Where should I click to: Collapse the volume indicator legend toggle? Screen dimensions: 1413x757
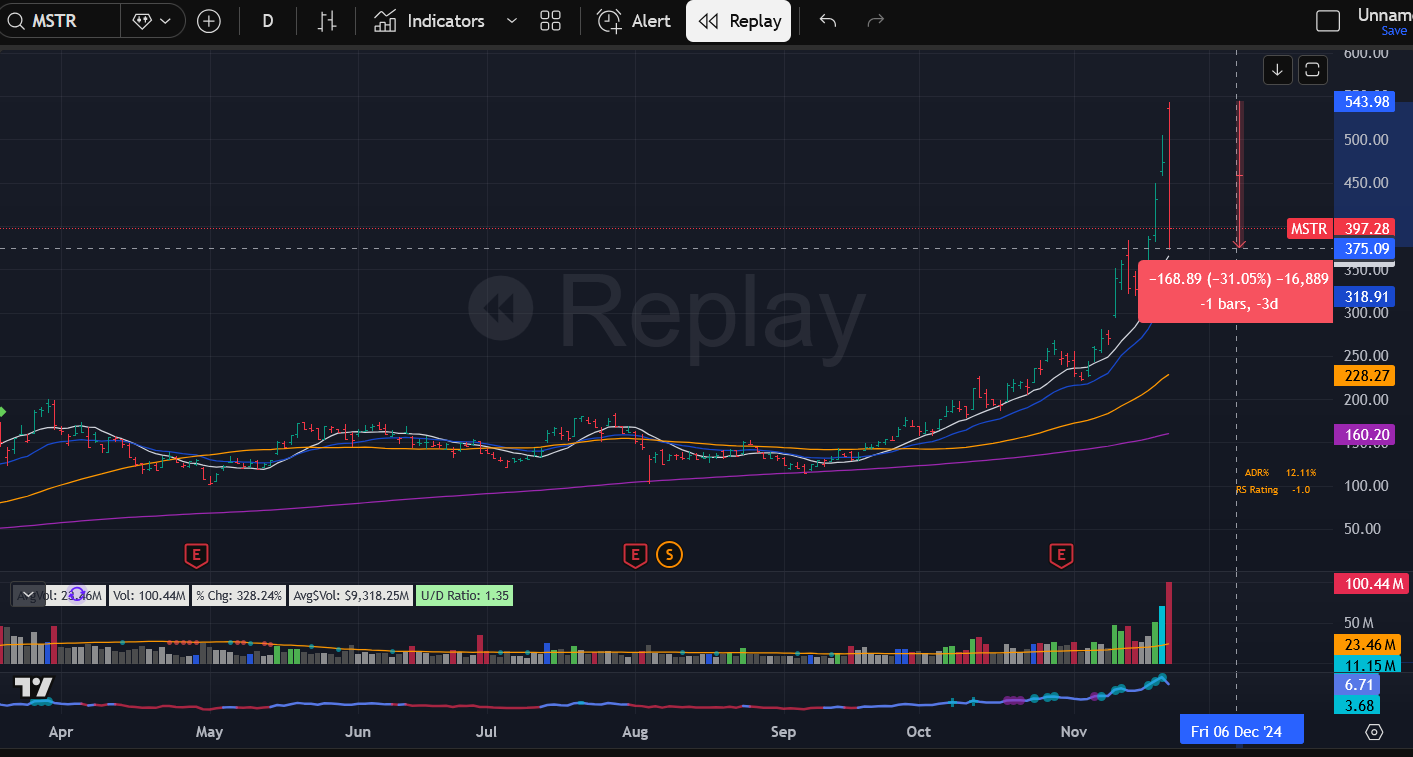click(28, 595)
